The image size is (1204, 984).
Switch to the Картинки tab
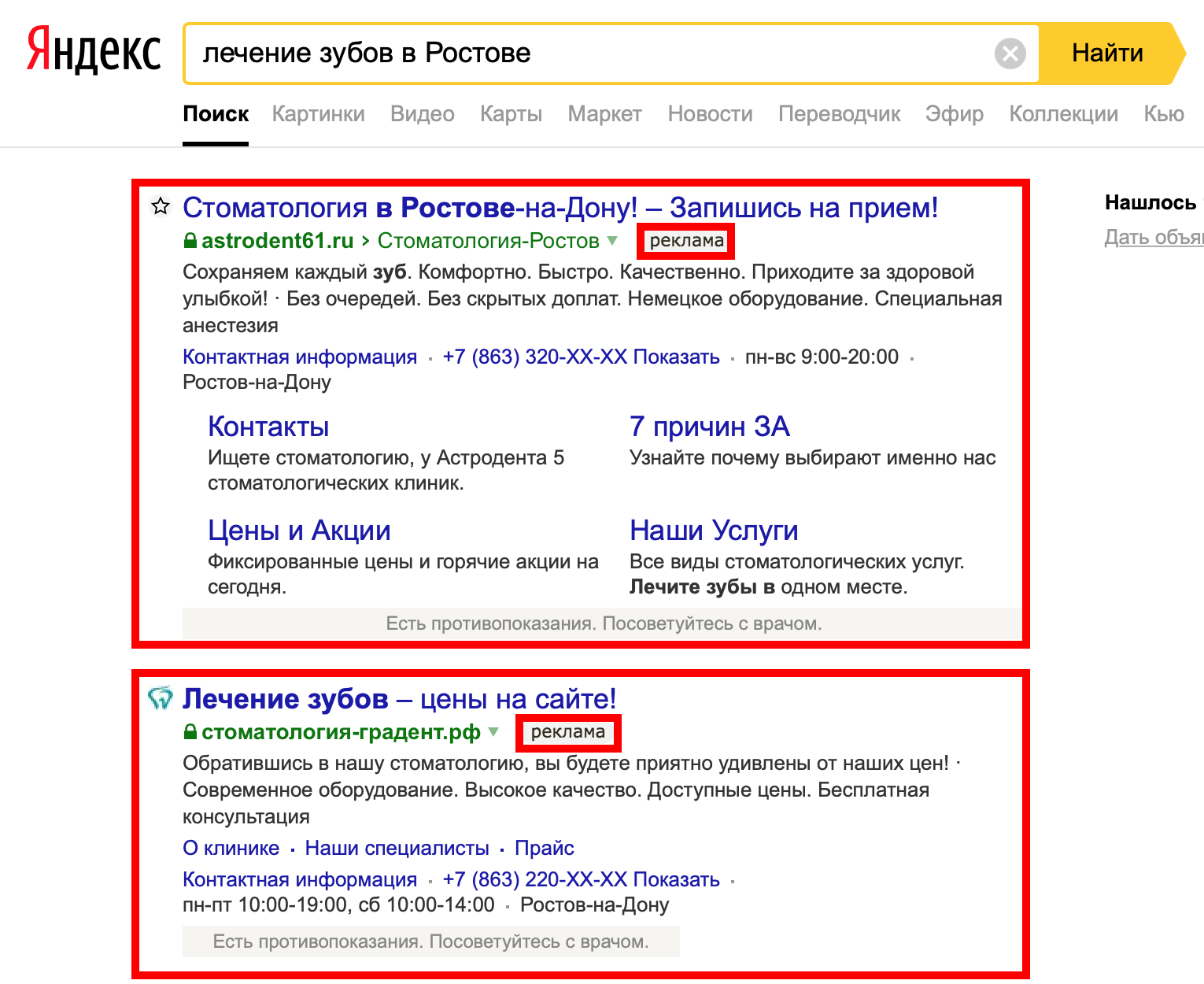point(319,114)
